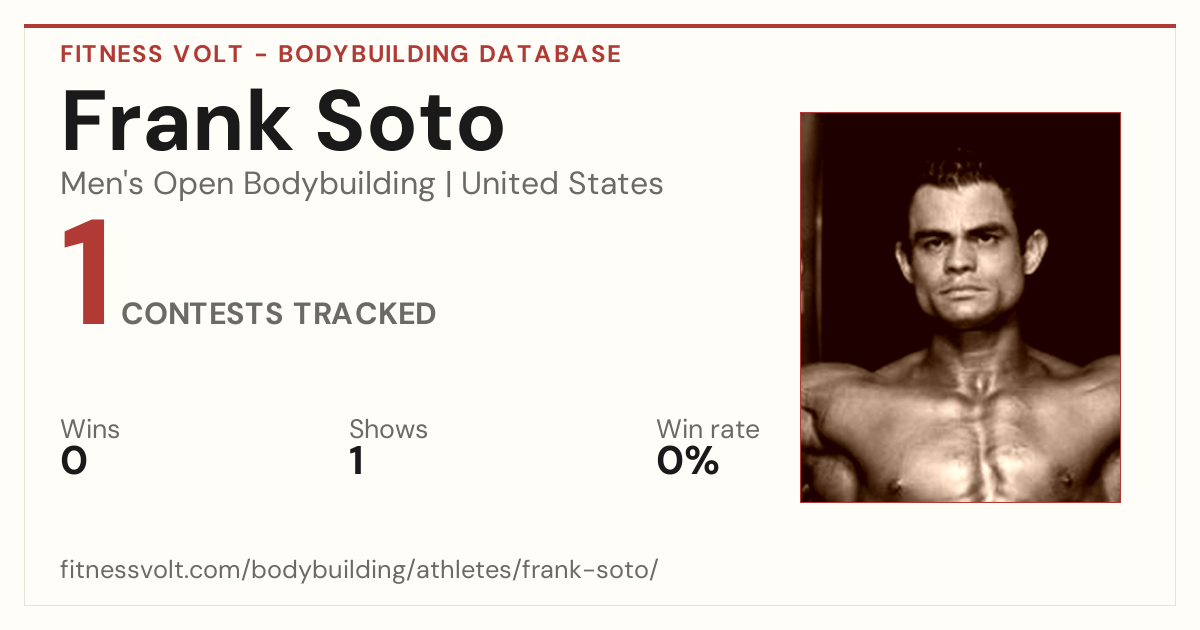Click the Shows stat label
This screenshot has width=1200, height=630.
pyautogui.click(x=388, y=430)
